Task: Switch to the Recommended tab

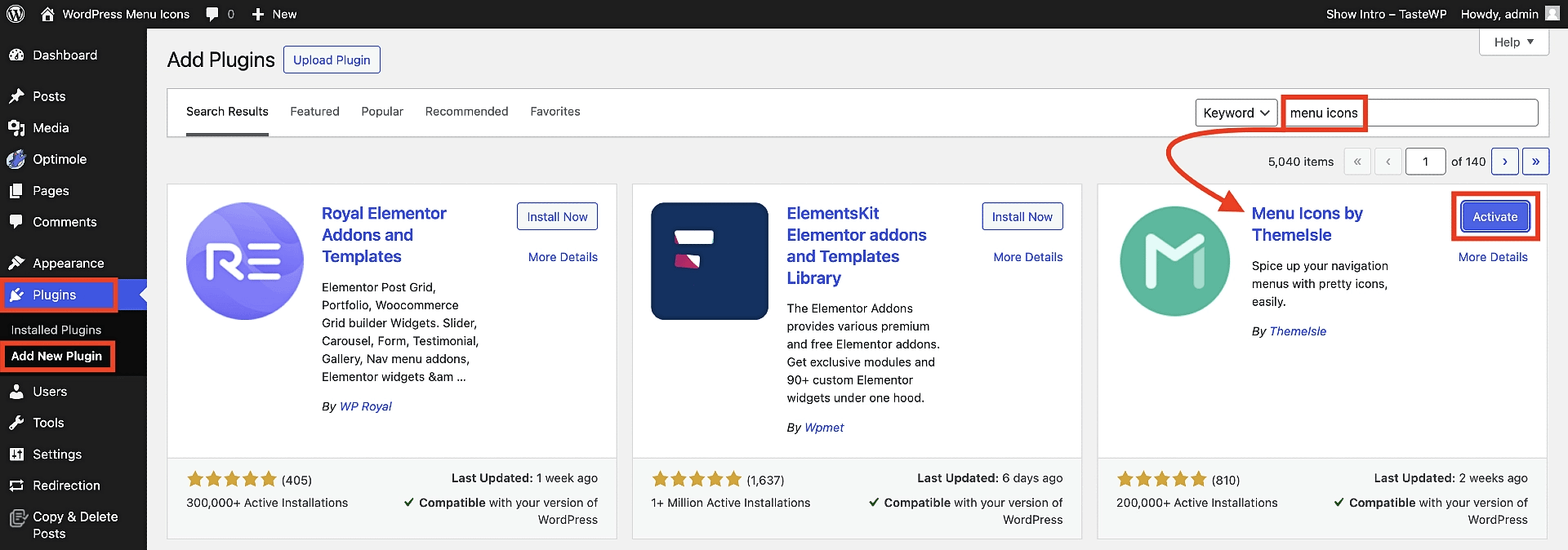Action: (466, 112)
